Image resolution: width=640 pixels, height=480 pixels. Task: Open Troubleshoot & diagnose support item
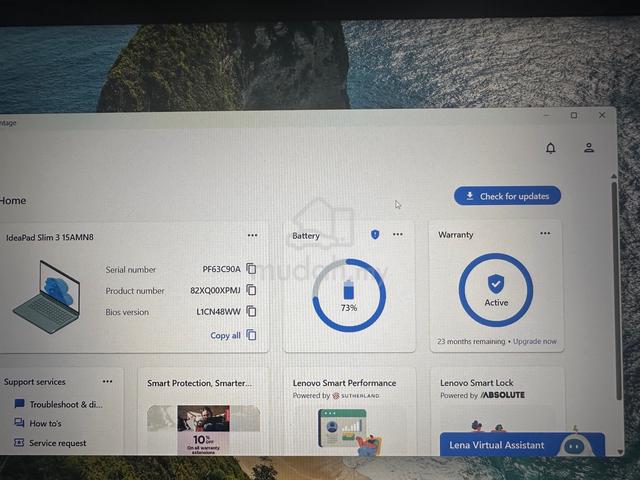point(66,404)
